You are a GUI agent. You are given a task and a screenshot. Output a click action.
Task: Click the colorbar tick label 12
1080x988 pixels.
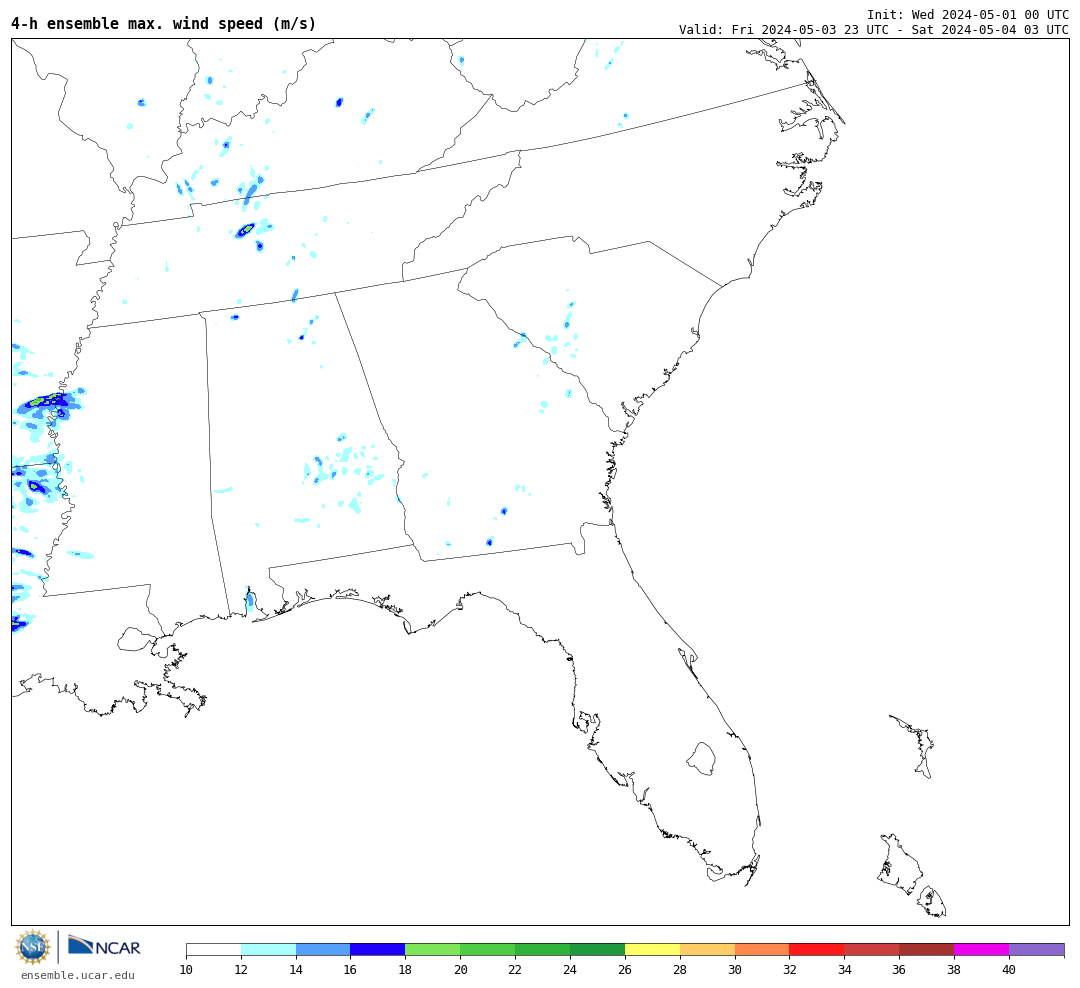pos(241,969)
